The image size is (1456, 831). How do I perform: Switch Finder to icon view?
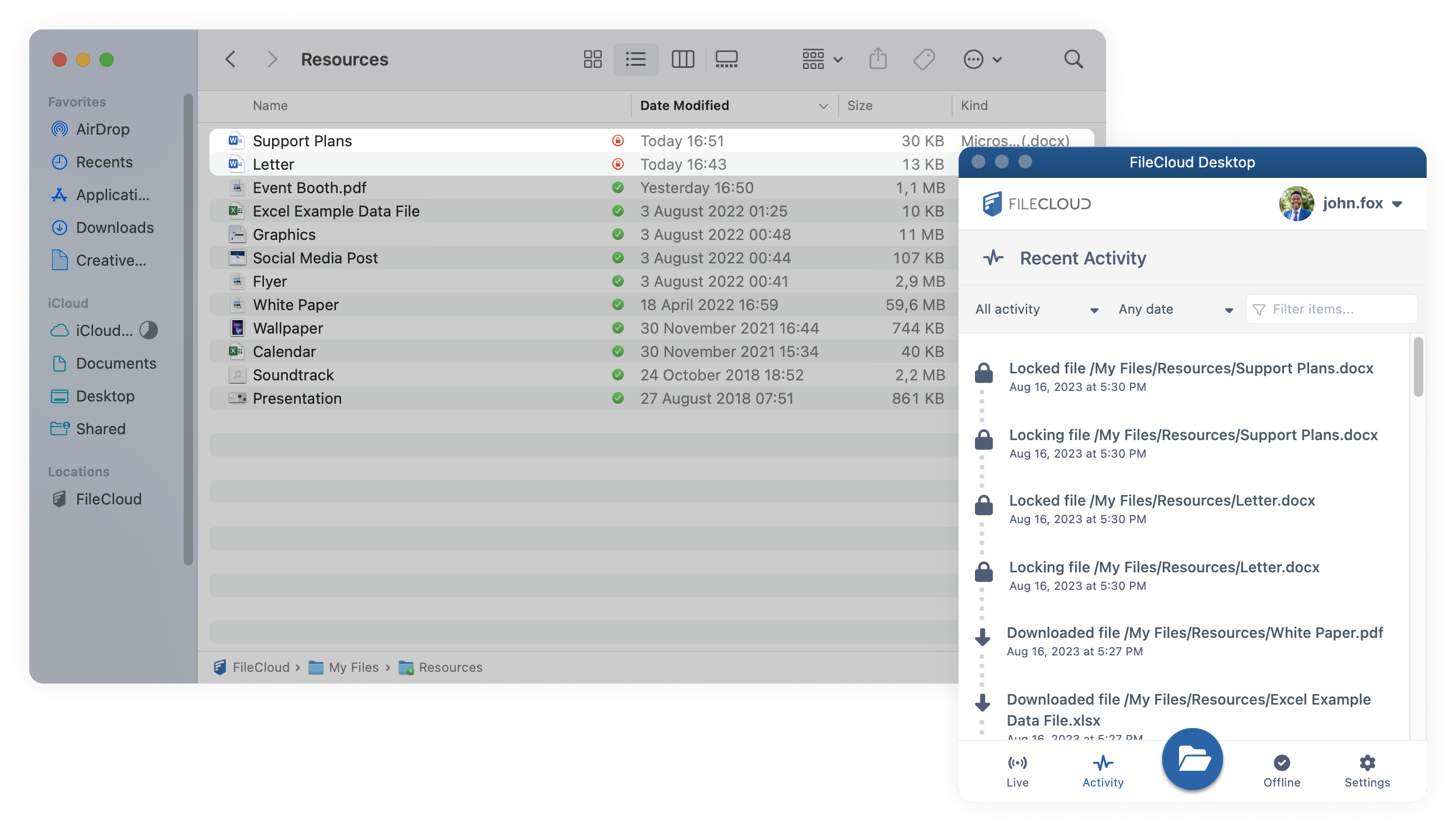592,59
